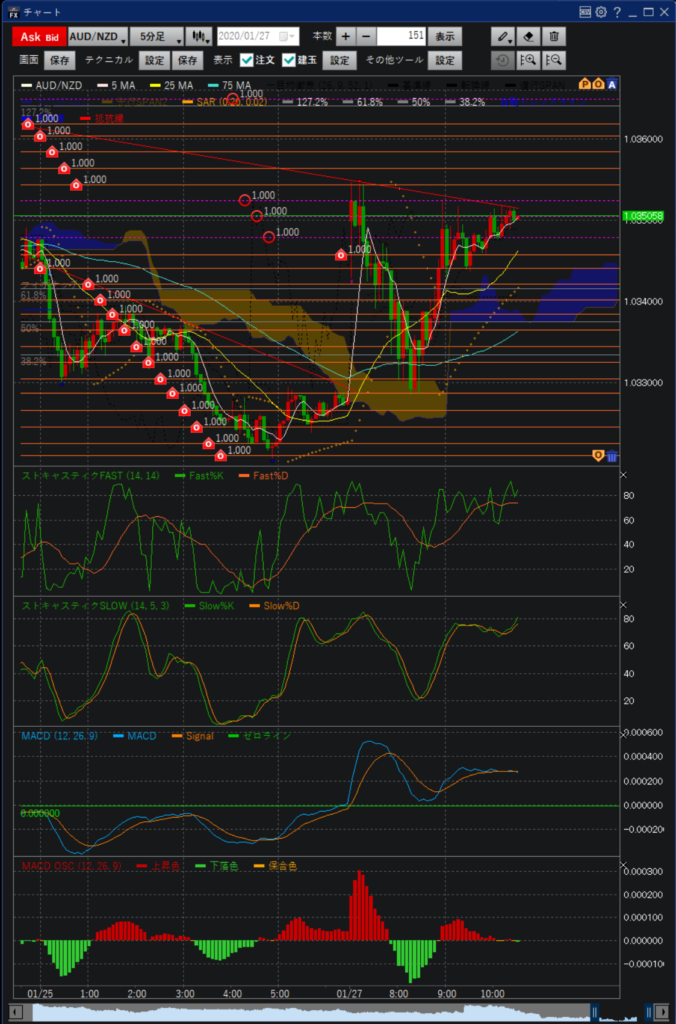Click the 表示 button beside bar count
676x1024 pixels.
(445, 36)
